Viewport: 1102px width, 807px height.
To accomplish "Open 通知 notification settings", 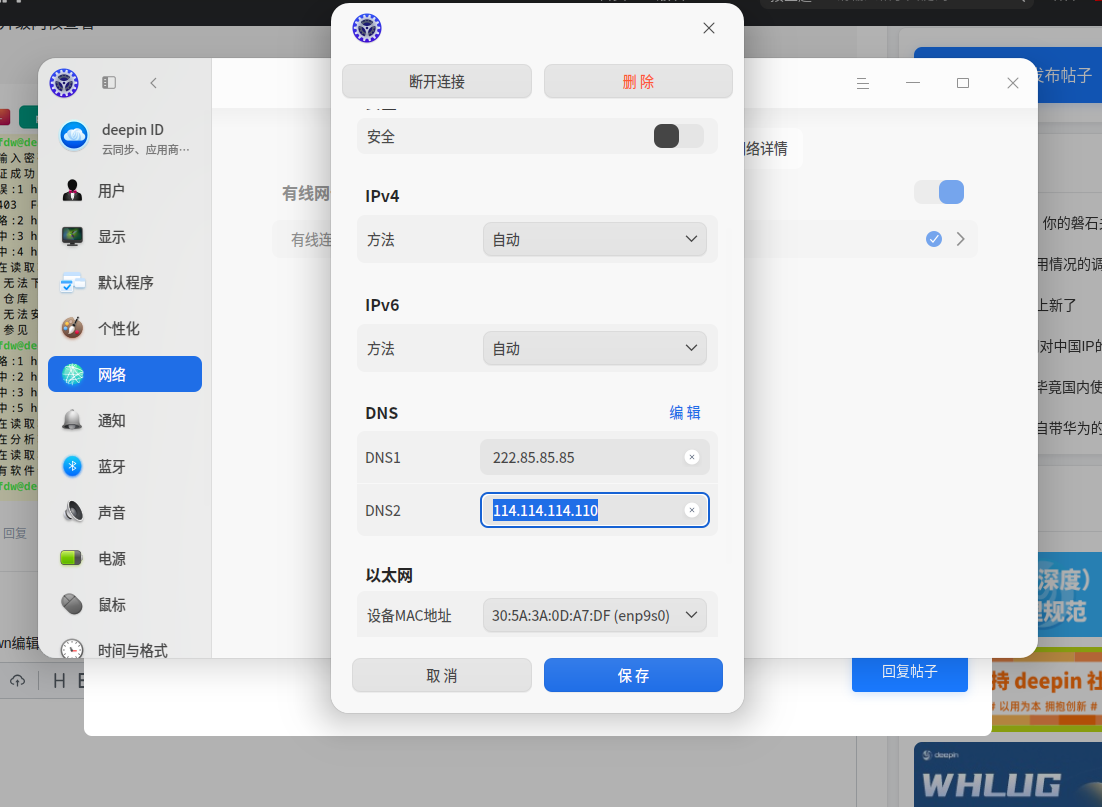I will coord(125,420).
